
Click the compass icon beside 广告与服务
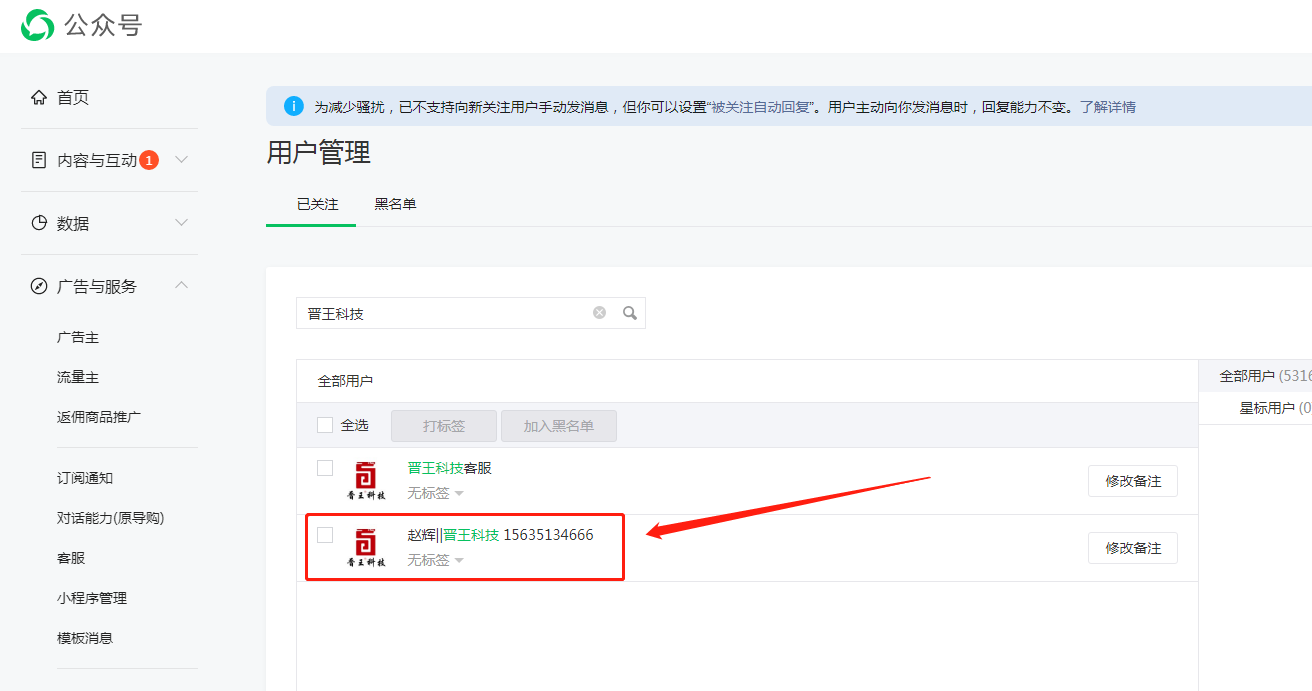[x=39, y=286]
